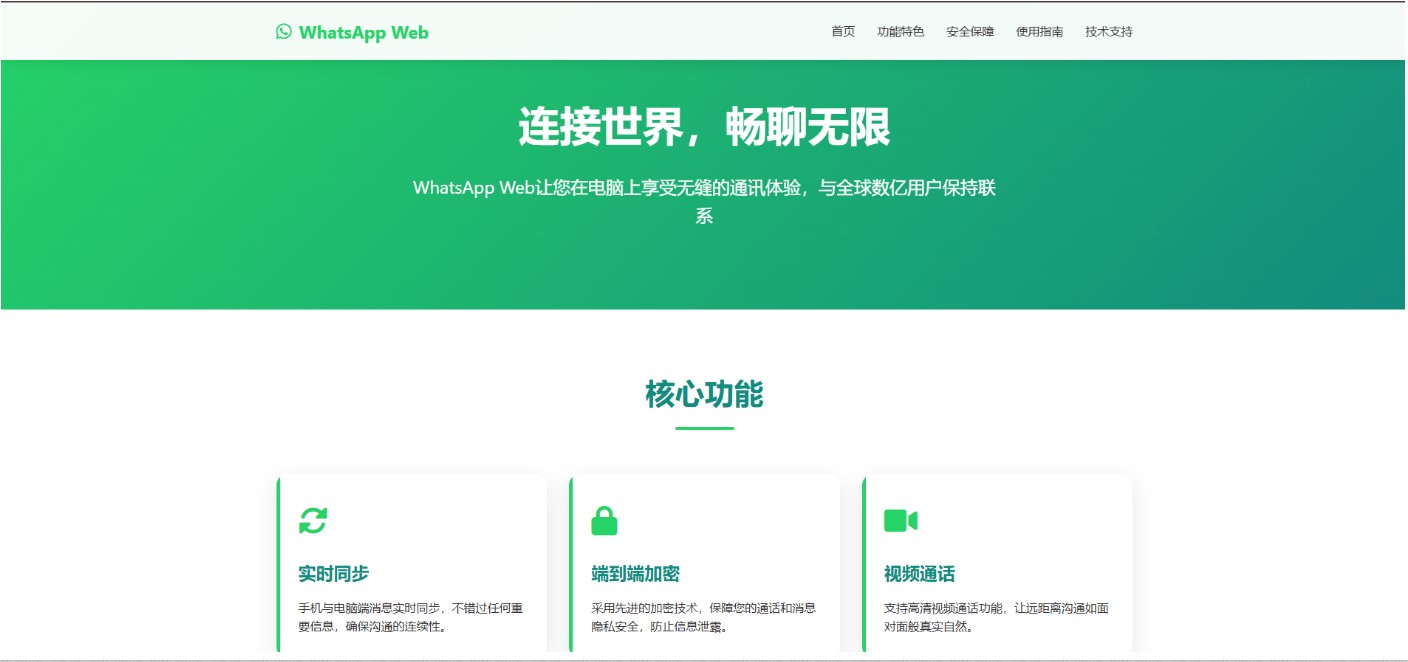The image size is (1408, 662).
Task: Click the 视频通话 card description text
Action: coord(996,617)
